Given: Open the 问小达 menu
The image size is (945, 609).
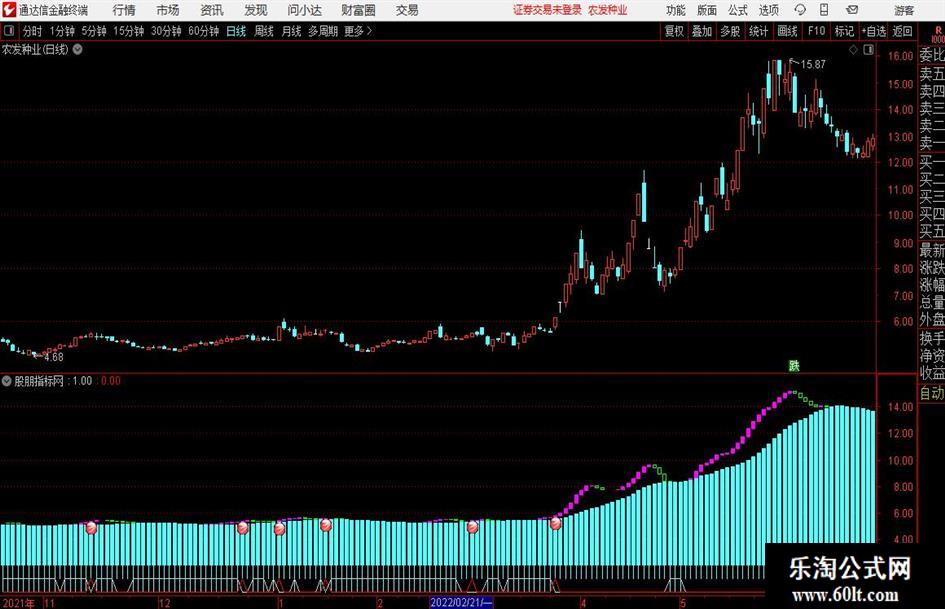Looking at the screenshot, I should [304, 10].
